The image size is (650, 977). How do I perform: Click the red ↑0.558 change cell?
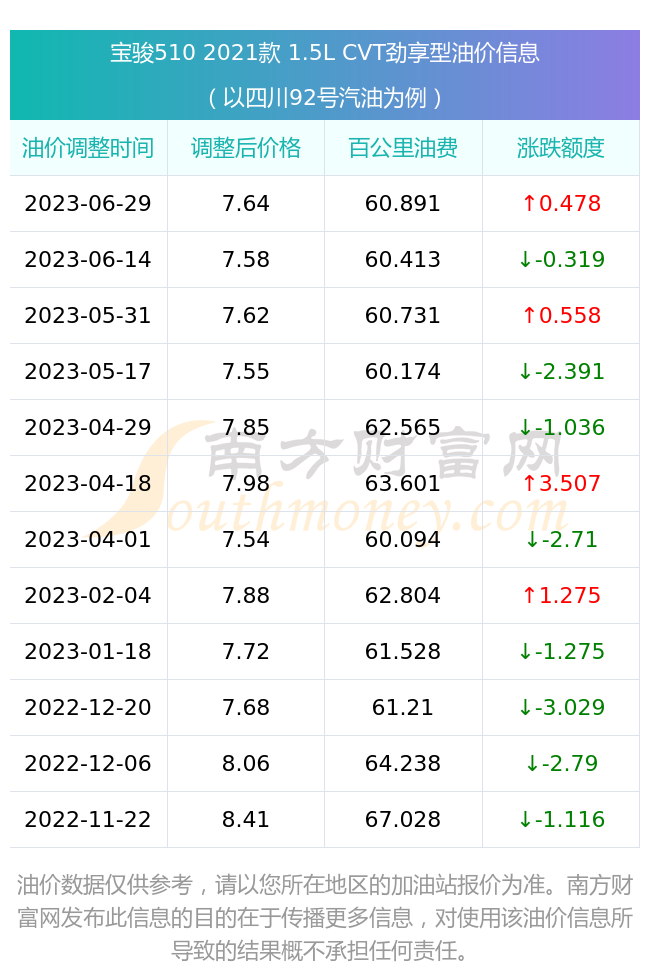(561, 316)
